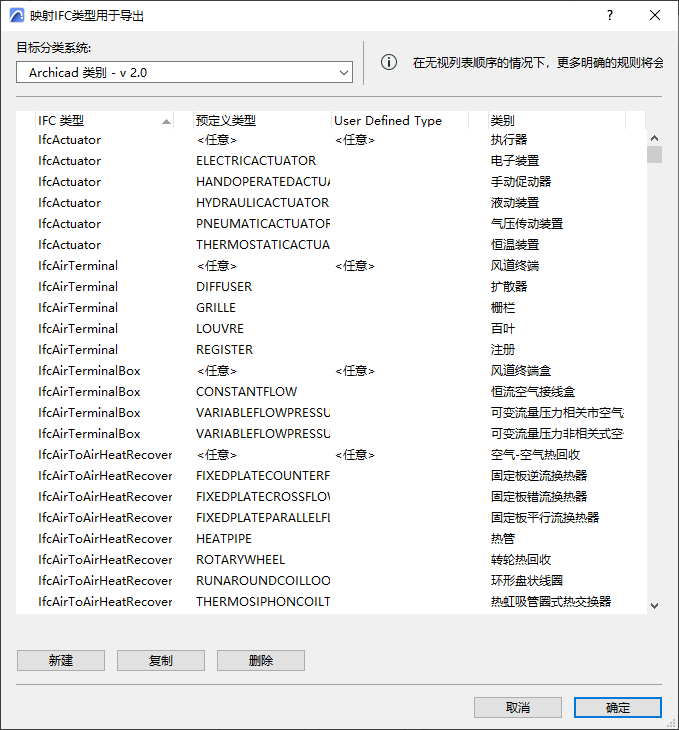Click the vertical scrollbar thumb
The image size is (679, 730).
(x=654, y=154)
